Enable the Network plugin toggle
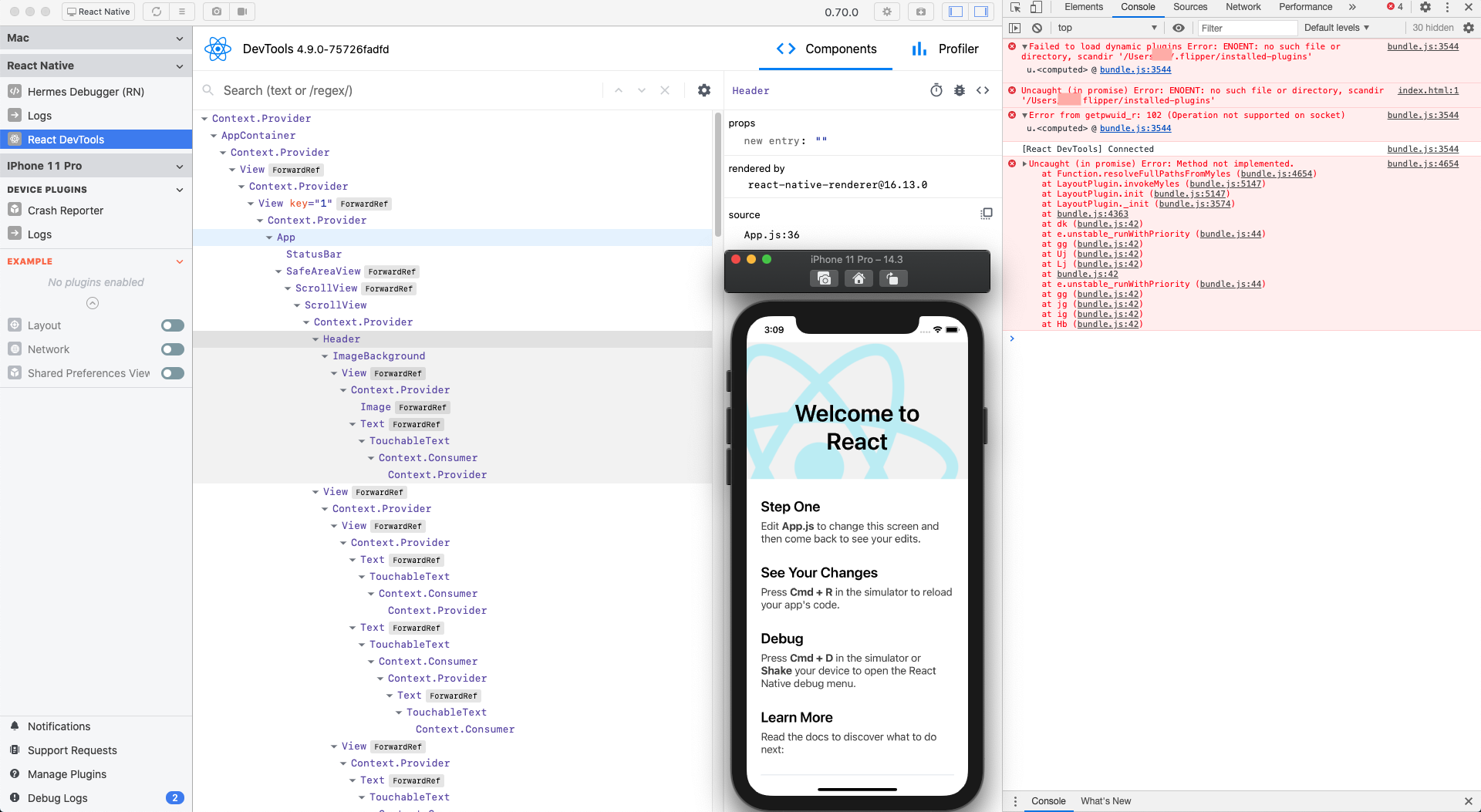The image size is (1481, 812). tap(173, 349)
